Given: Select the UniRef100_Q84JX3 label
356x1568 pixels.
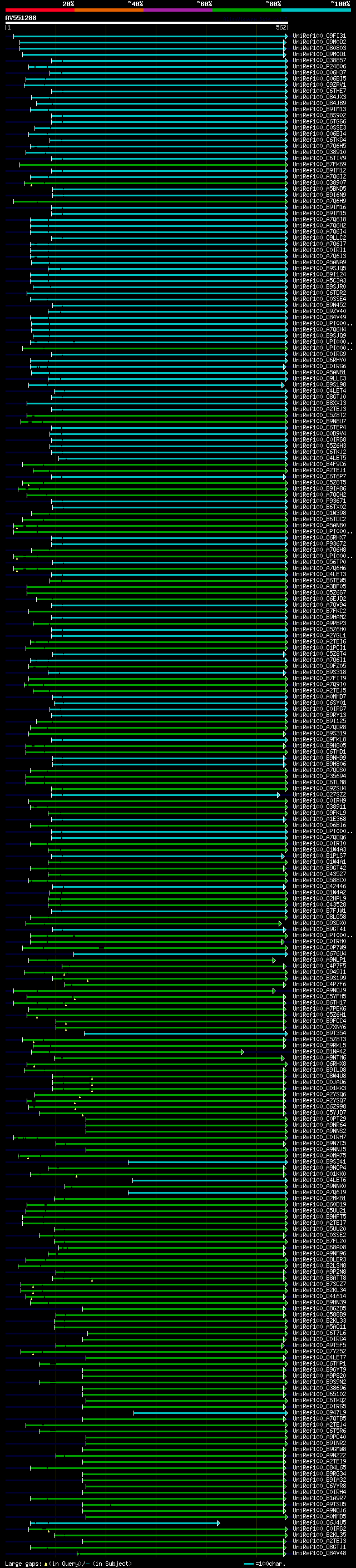Looking at the screenshot, I should pos(319,97).
